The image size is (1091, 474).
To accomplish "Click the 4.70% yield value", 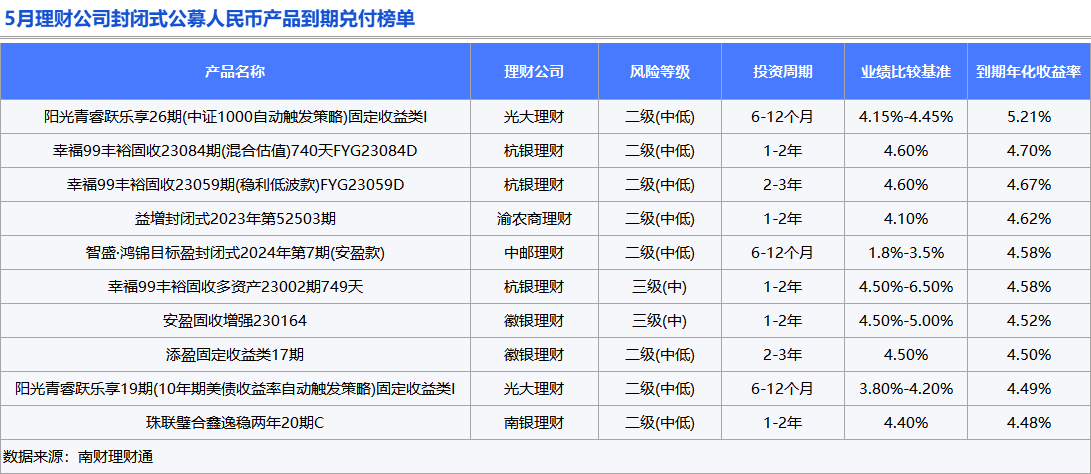I will pyautogui.click(x=1028, y=151).
